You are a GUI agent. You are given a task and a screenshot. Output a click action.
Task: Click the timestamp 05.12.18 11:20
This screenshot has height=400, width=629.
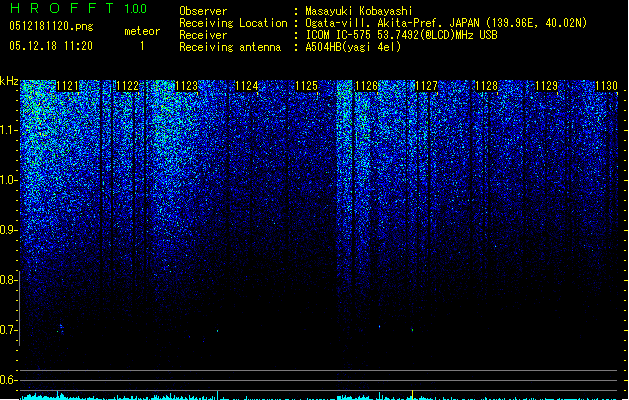click(x=51, y=46)
